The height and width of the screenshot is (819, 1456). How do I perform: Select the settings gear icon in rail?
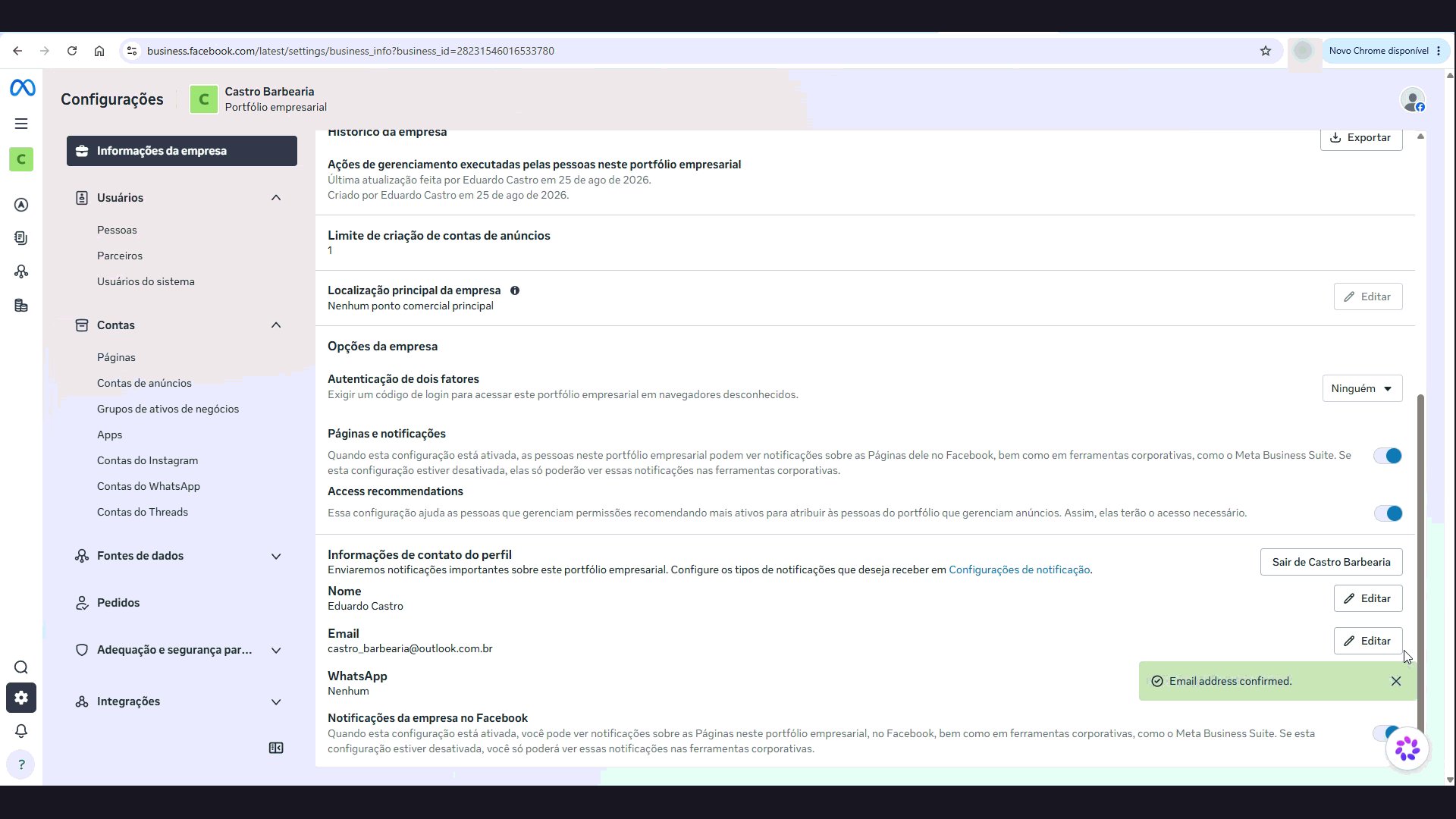21,698
